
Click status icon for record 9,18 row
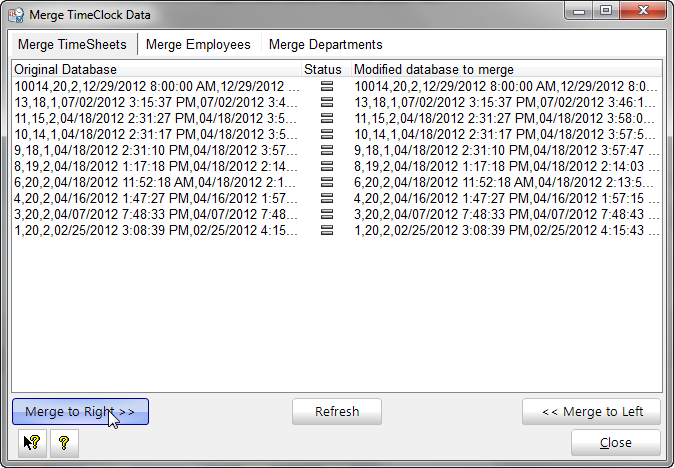coord(326,151)
